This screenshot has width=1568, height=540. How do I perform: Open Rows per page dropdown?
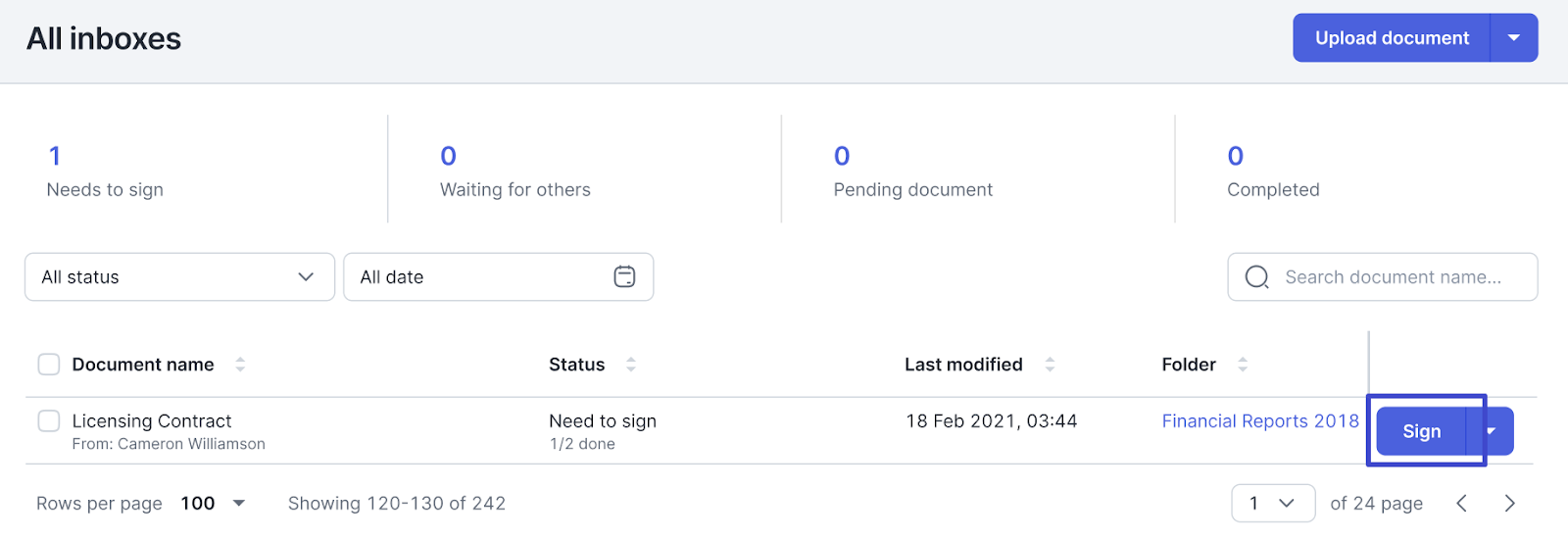point(213,504)
